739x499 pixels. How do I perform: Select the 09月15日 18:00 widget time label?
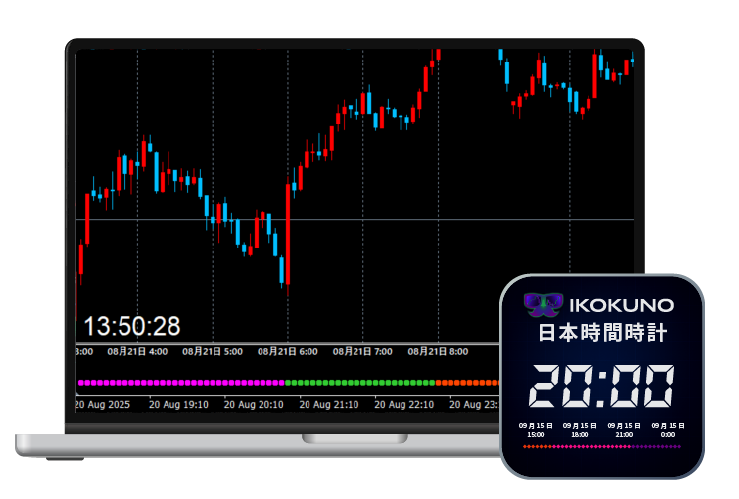[x=579, y=429]
